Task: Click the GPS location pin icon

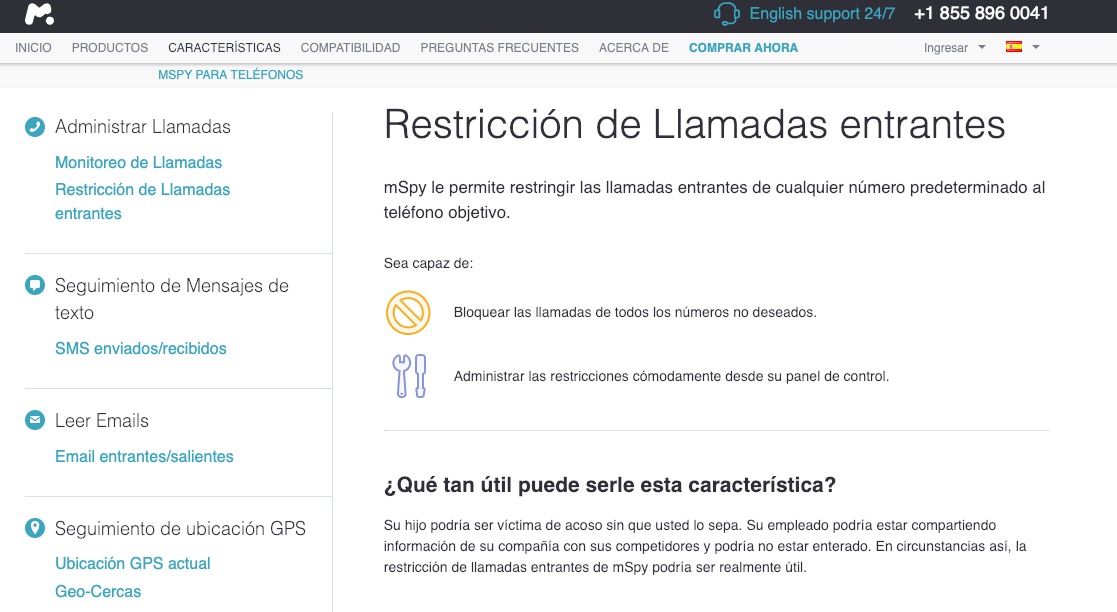Action: point(33,529)
